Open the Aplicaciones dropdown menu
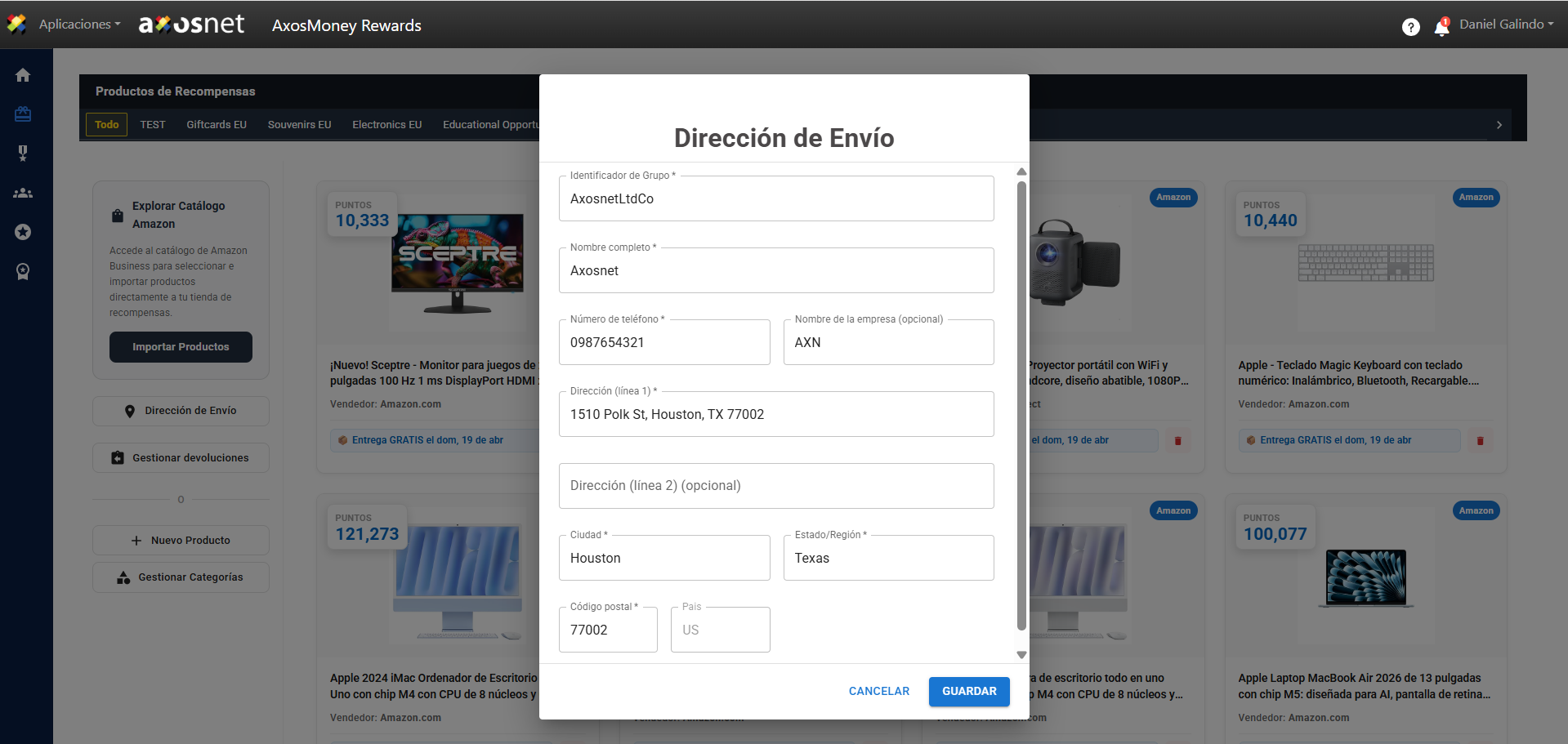 (79, 25)
